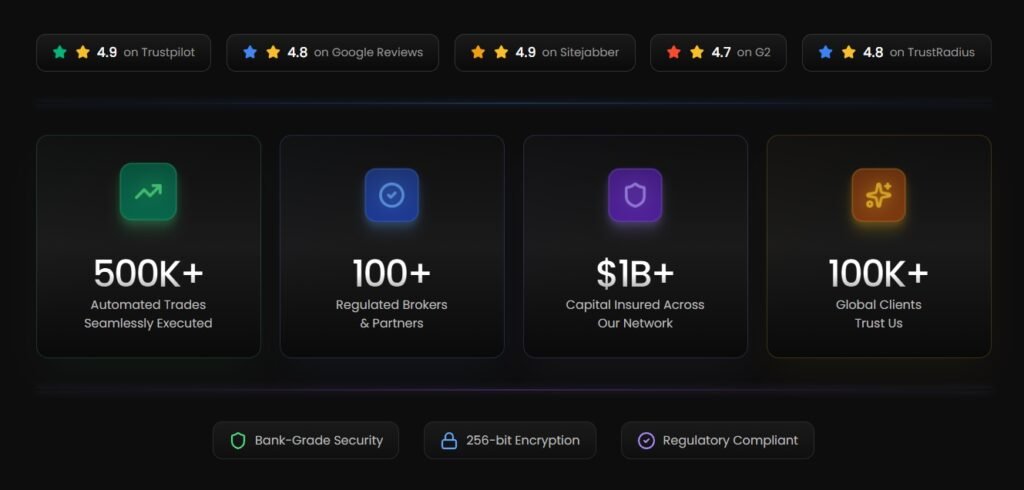Click the shield icon beside Bank-Grade Security
This screenshot has width=1024, height=490.
[x=237, y=440]
